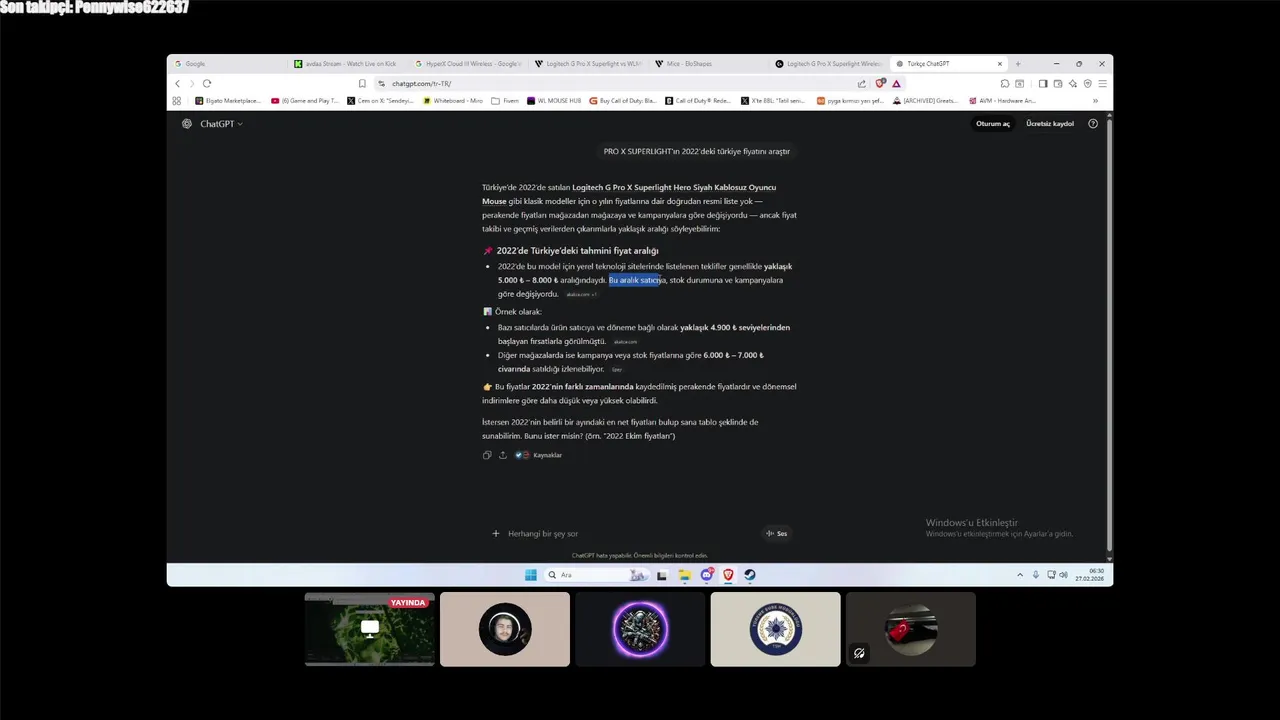
Task: Open File Explorer from the taskbar
Action: (685, 575)
